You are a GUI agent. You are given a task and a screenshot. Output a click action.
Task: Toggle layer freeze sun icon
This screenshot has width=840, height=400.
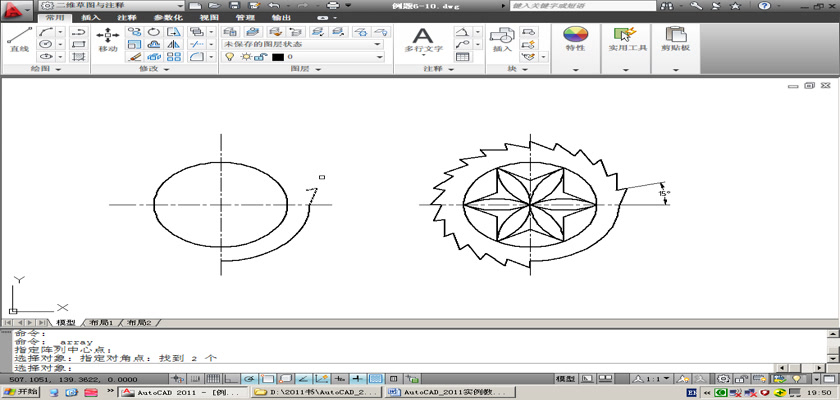pyautogui.click(x=244, y=57)
